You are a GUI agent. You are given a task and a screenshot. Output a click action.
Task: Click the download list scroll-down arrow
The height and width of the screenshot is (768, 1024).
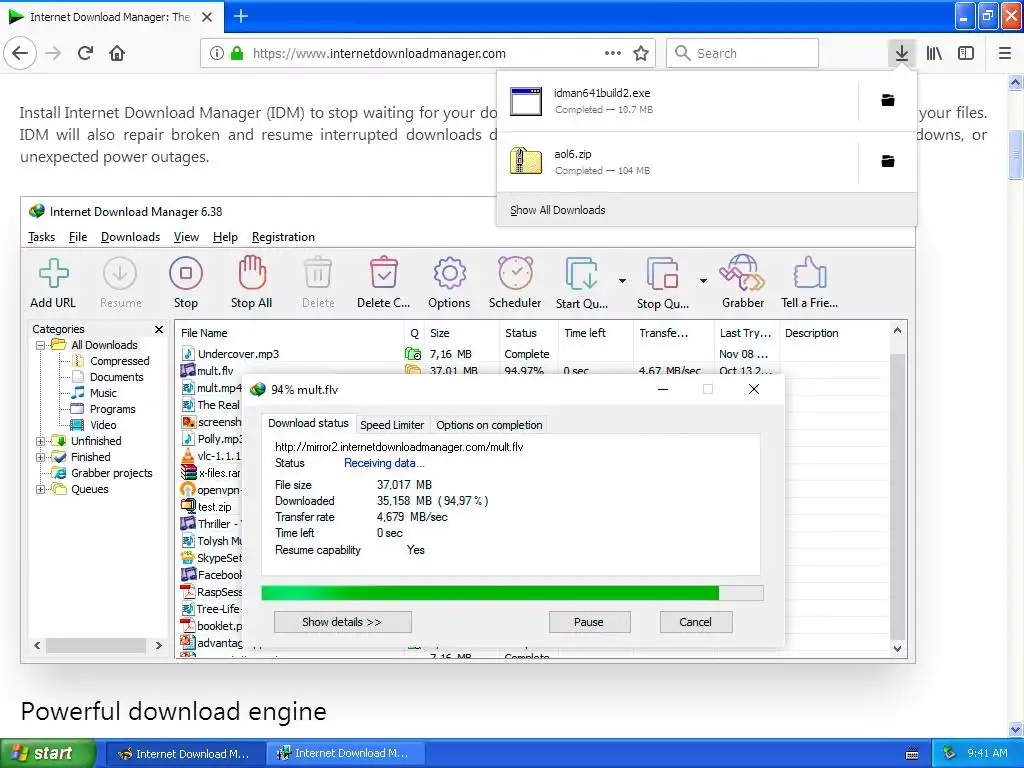(x=897, y=648)
